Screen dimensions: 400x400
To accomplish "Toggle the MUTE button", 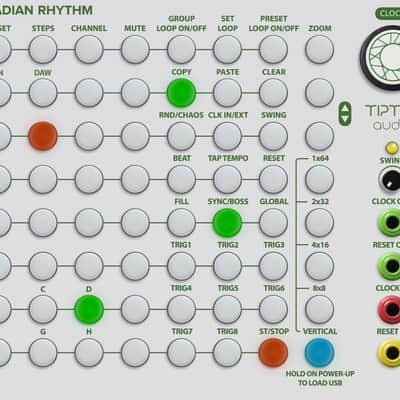I will click(135, 50).
